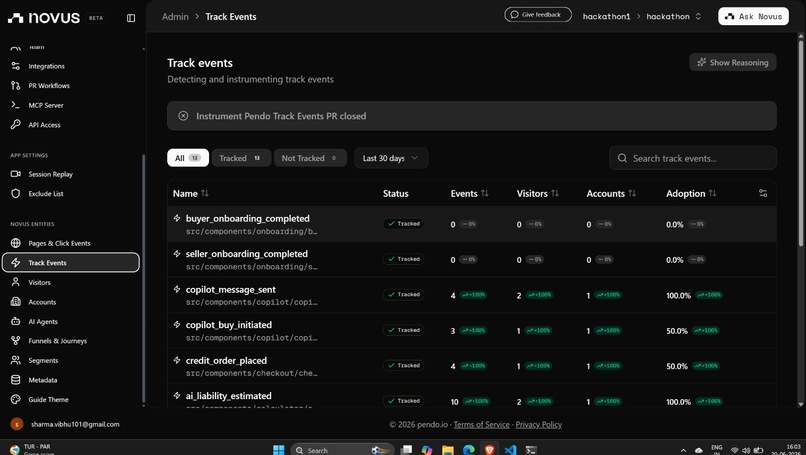Viewport: 806px width, 455px height.
Task: Open Privacy Policy link
Action: pos(538,424)
